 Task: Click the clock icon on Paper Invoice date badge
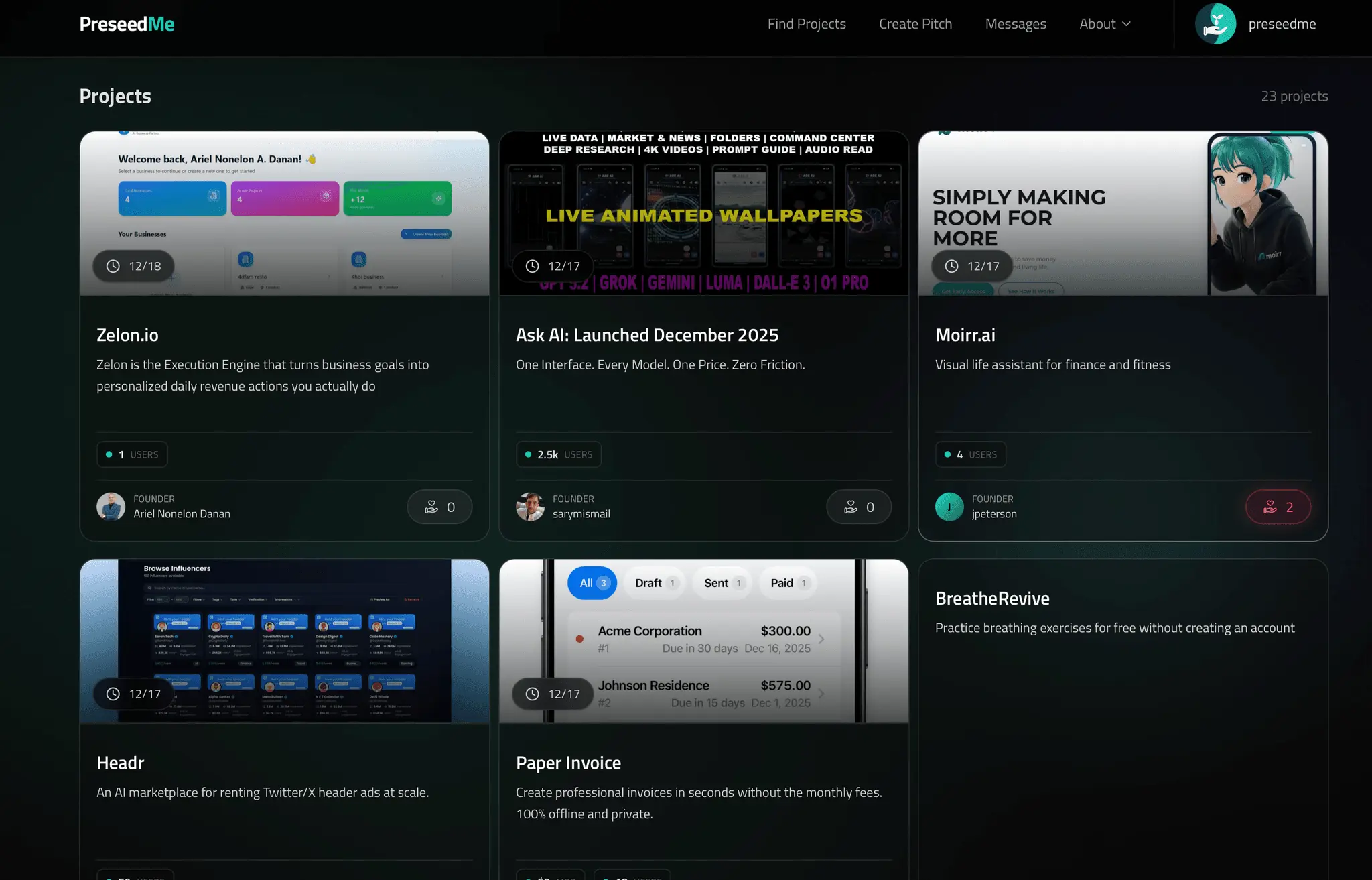point(533,694)
